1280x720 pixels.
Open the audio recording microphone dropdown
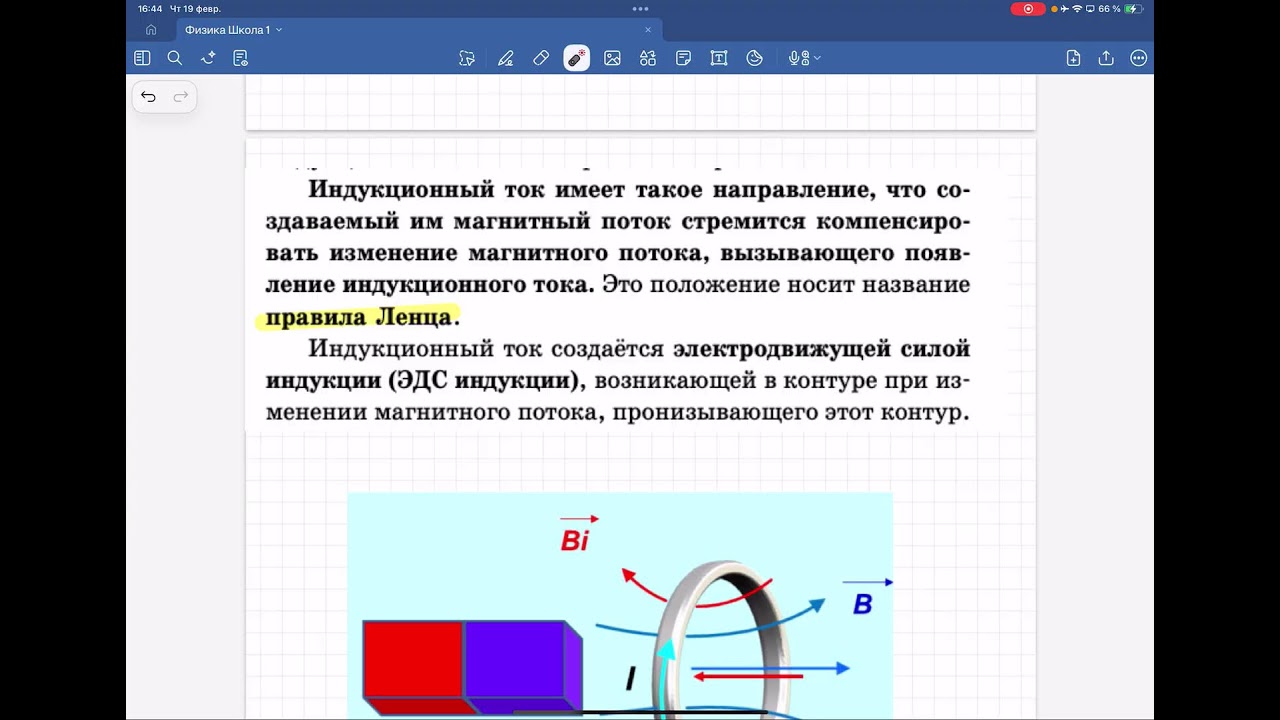tap(804, 58)
